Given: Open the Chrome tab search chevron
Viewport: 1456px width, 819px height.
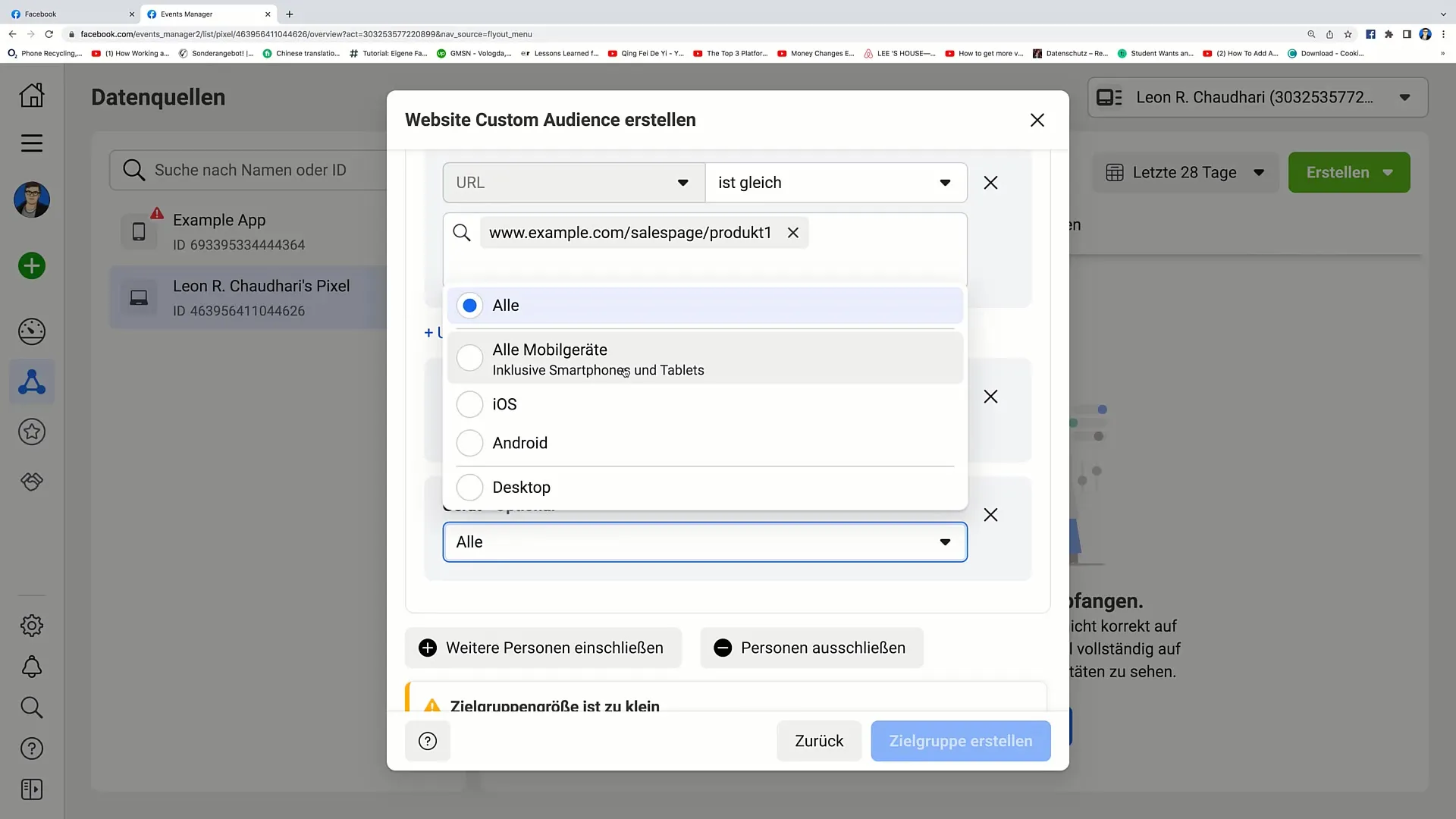Looking at the screenshot, I should pos(1443,14).
